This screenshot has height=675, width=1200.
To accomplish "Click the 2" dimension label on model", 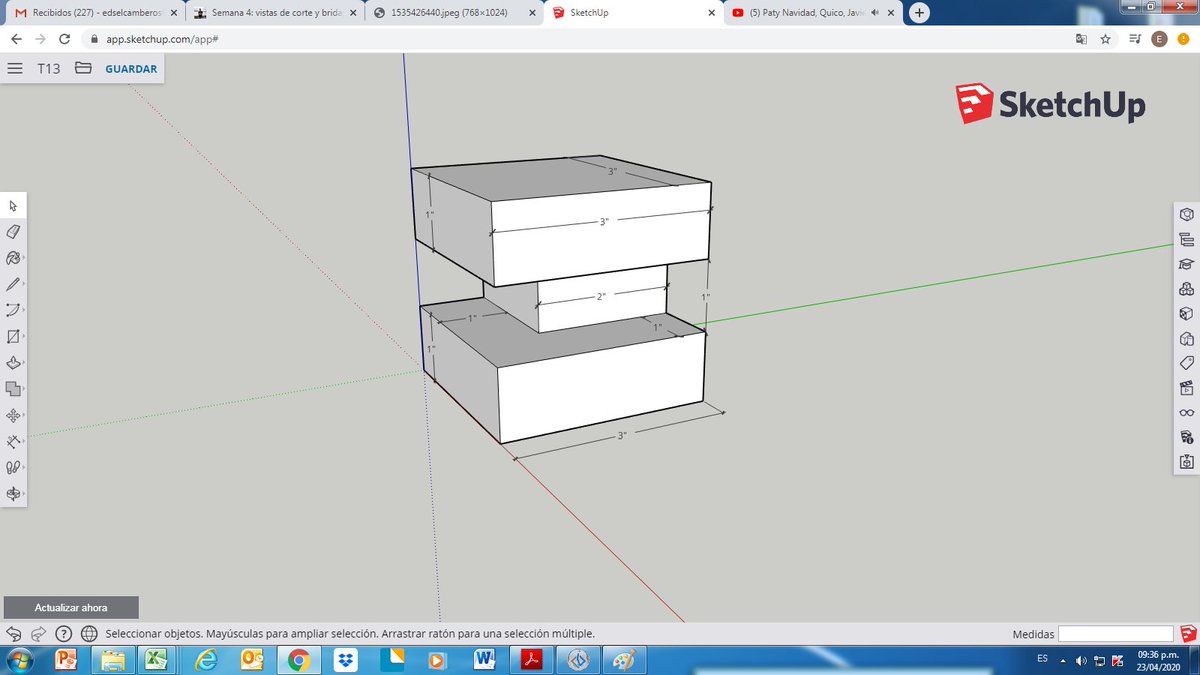I will click(601, 297).
